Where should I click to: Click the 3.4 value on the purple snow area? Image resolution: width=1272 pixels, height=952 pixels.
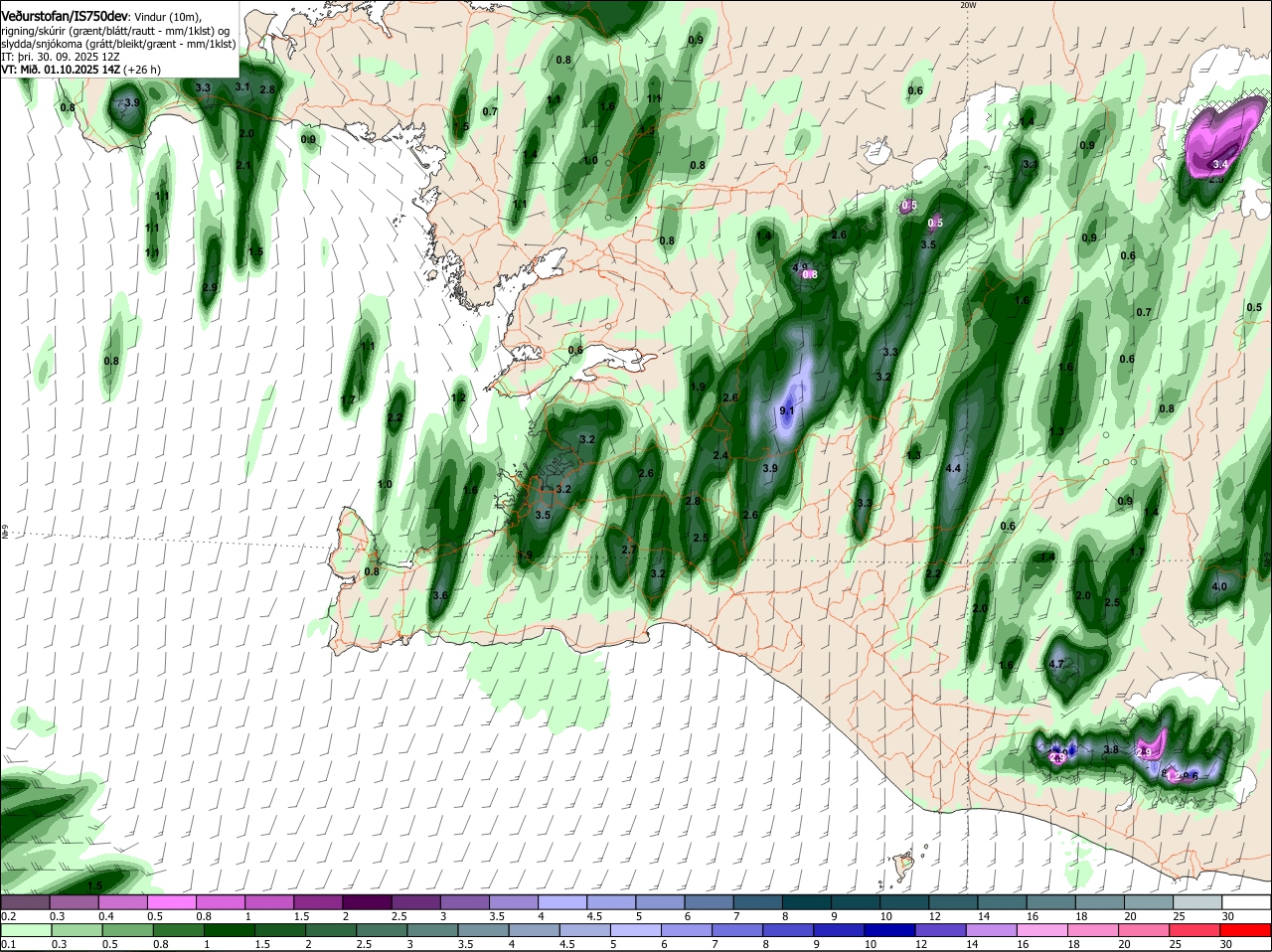click(1221, 164)
